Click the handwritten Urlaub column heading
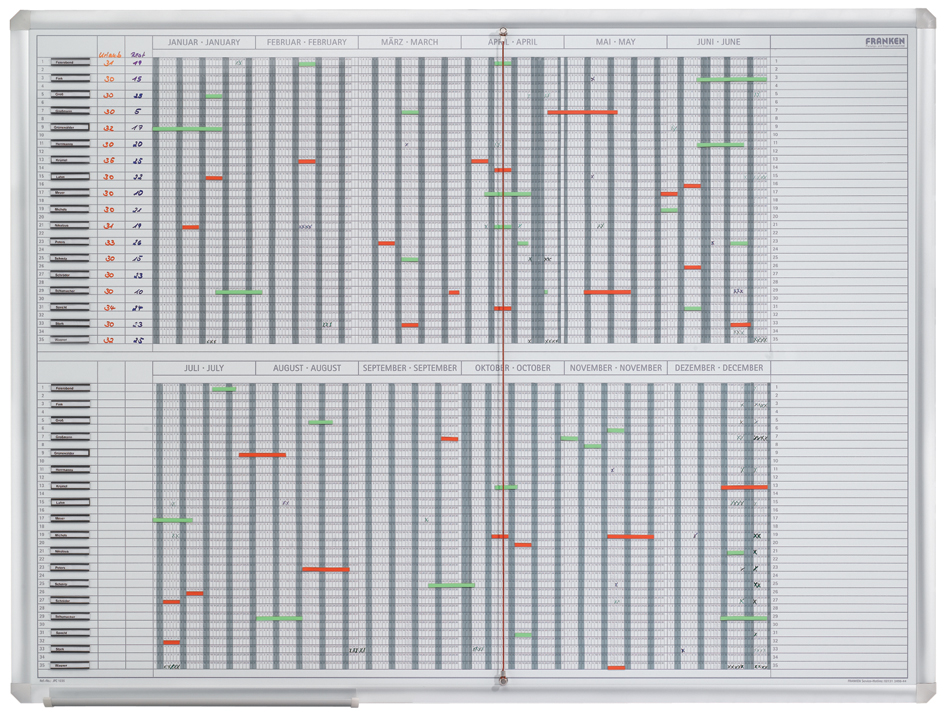 (x=110, y=54)
